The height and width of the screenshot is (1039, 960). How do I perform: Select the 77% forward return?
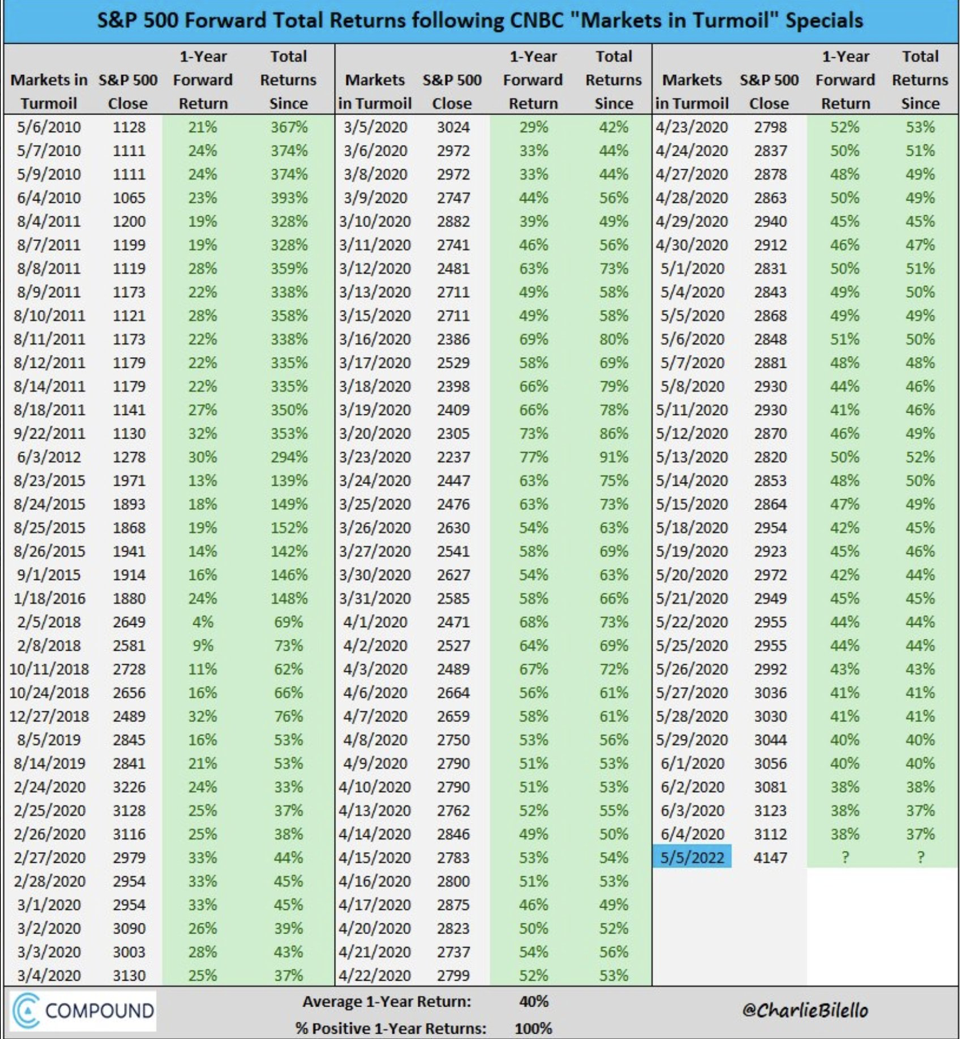533,457
